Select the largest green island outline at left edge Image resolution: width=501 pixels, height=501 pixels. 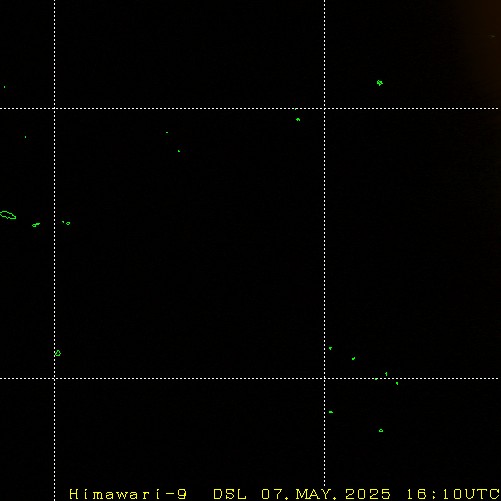pos(8,215)
